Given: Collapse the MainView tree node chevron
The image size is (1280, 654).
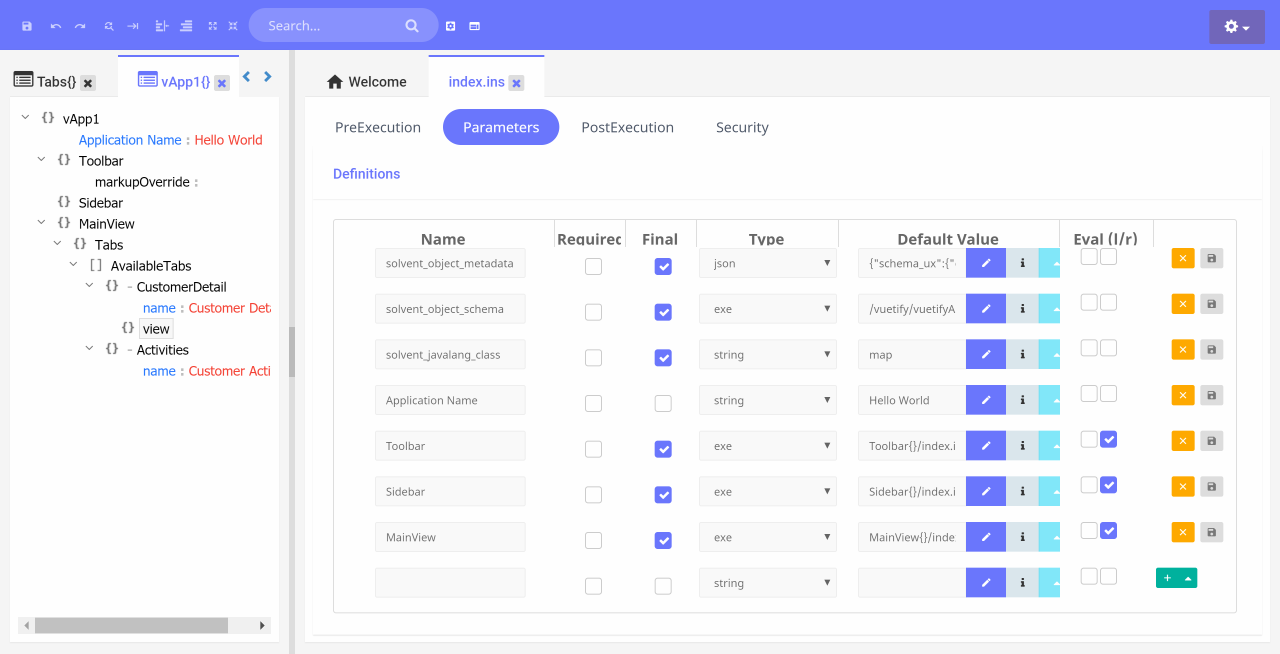Looking at the screenshot, I should point(41,223).
